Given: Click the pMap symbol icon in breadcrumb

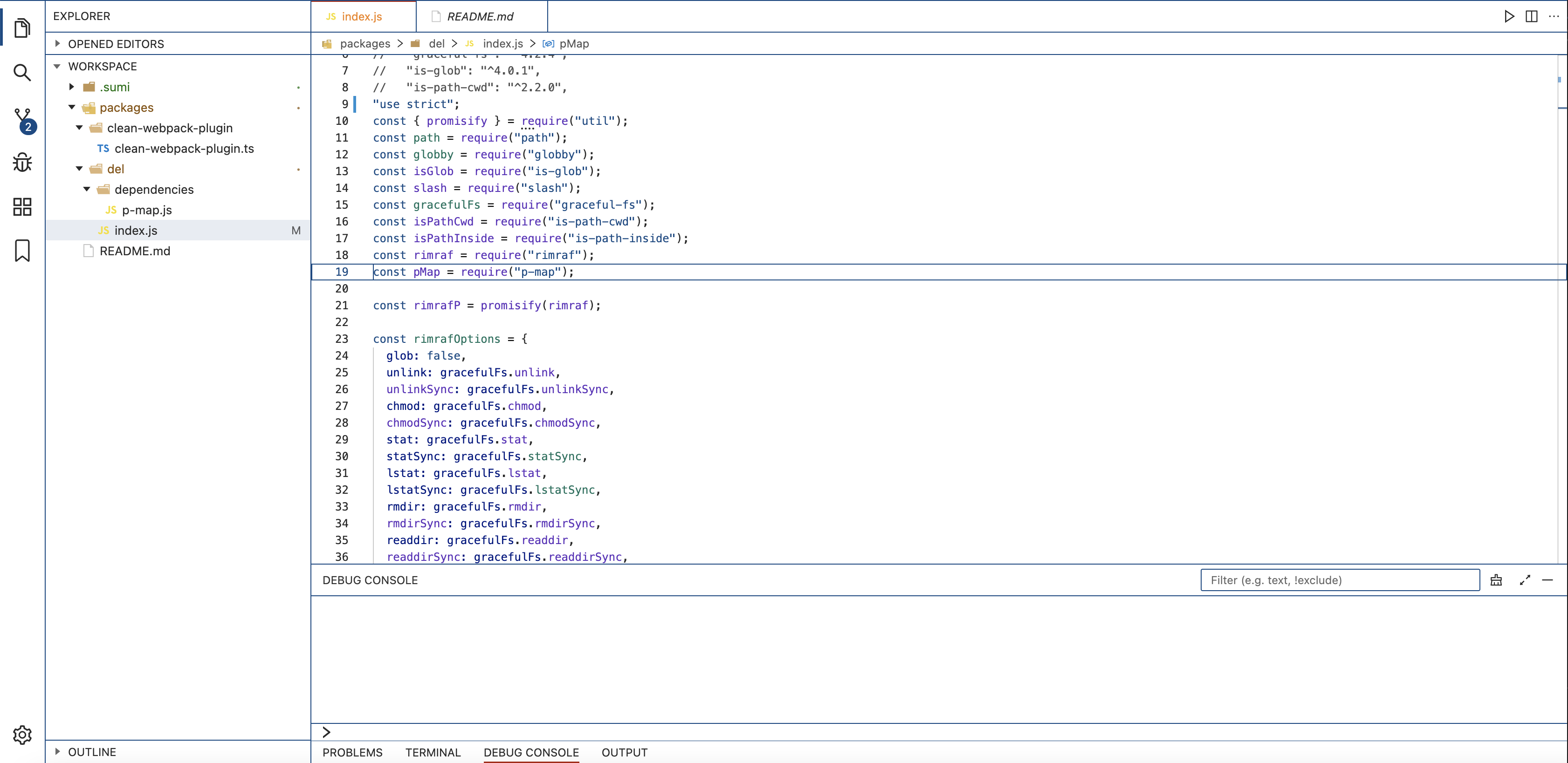Looking at the screenshot, I should 548,44.
